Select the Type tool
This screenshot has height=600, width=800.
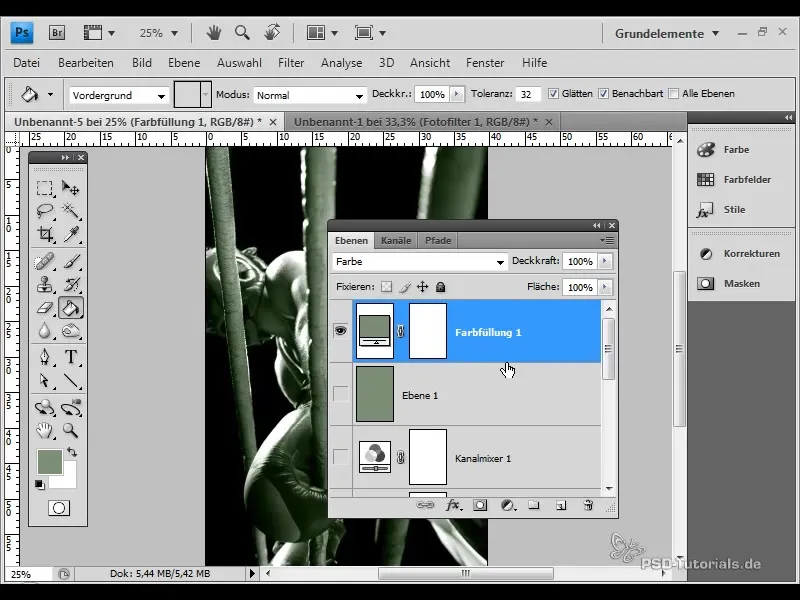(x=70, y=357)
